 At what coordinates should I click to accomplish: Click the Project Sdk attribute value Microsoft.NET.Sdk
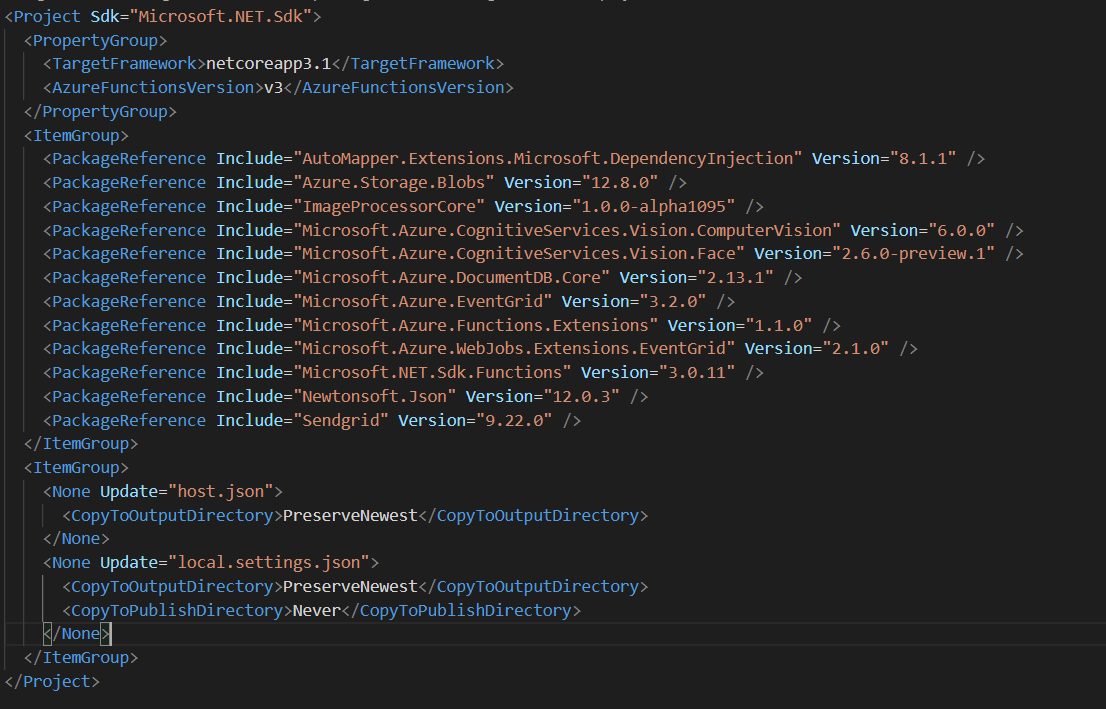pyautogui.click(x=223, y=15)
